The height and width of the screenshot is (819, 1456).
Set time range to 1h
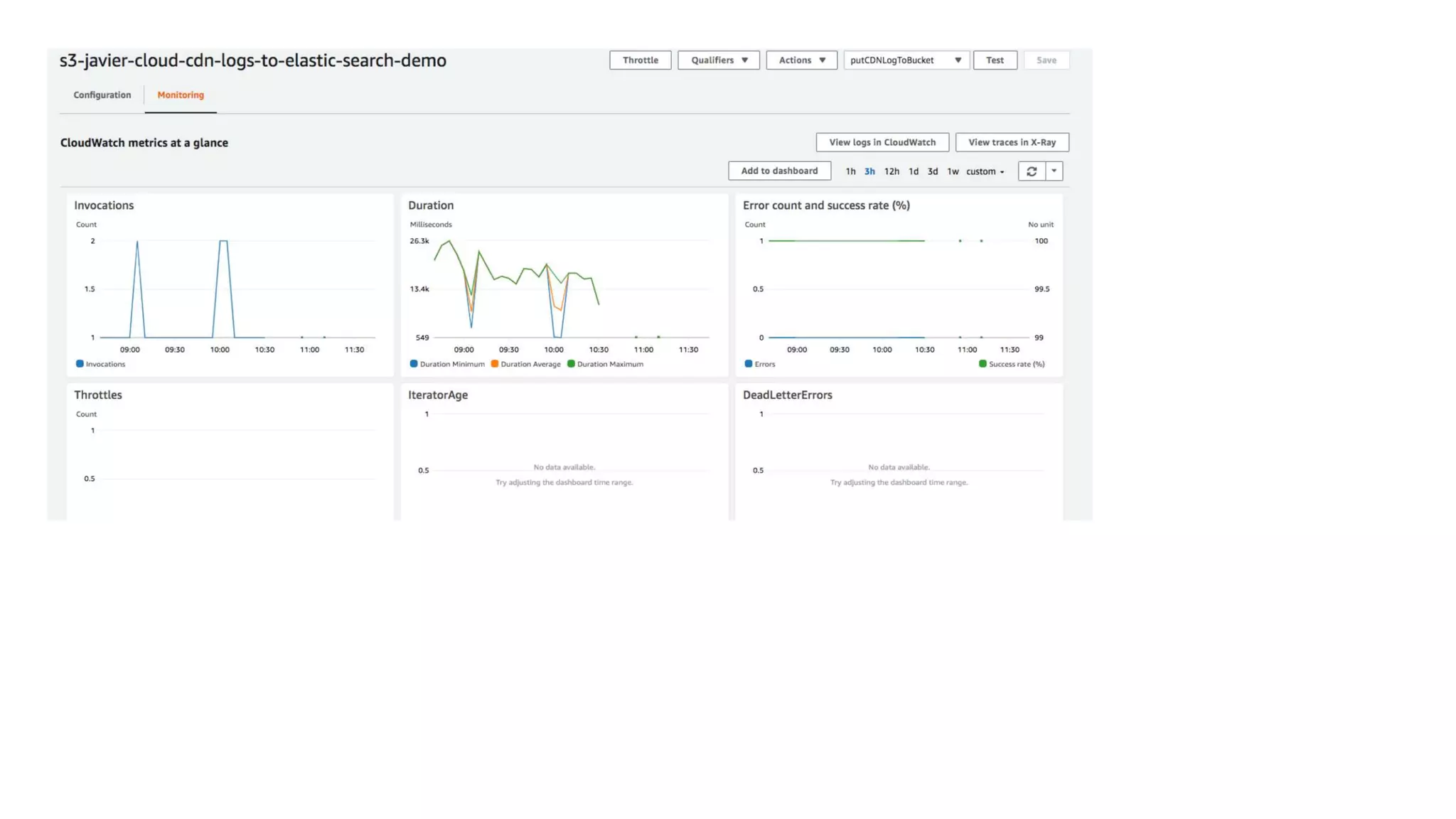coord(850,171)
